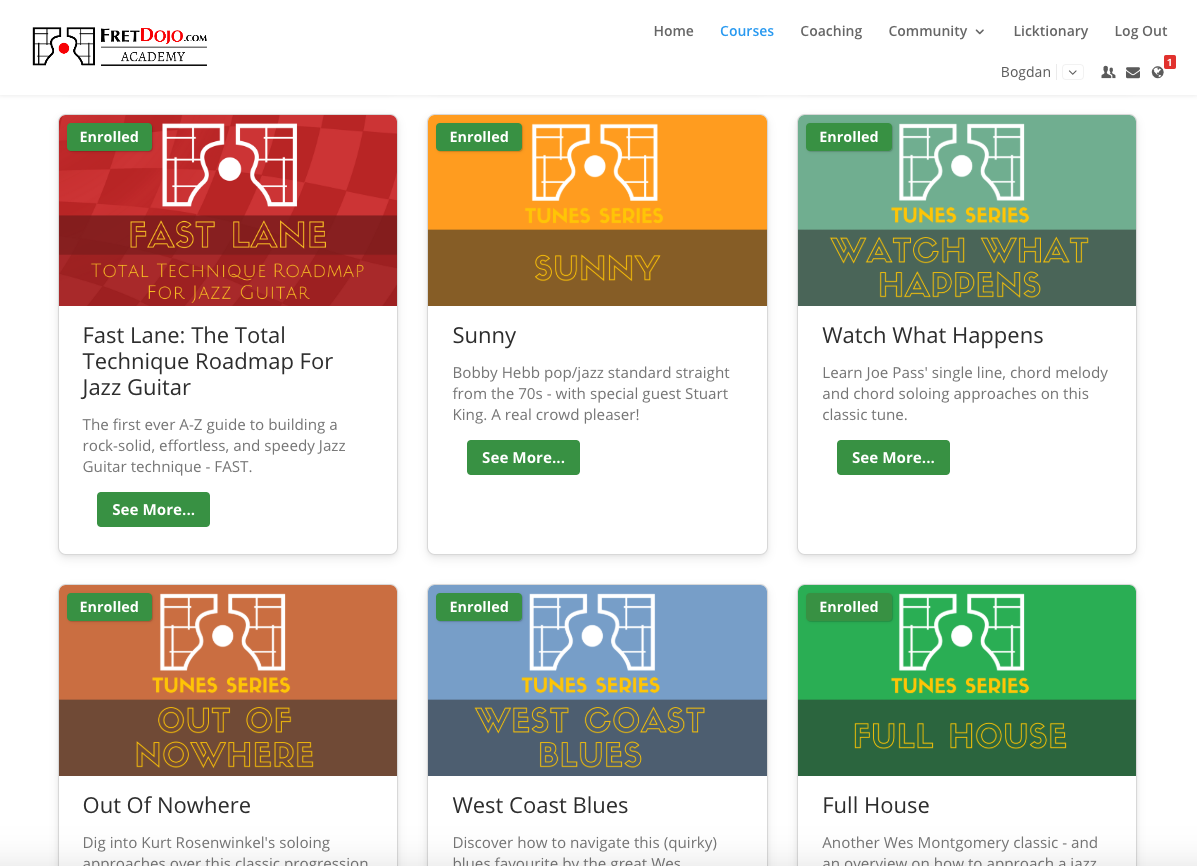The height and width of the screenshot is (866, 1197).
Task: Go to the Home page
Action: 673,31
